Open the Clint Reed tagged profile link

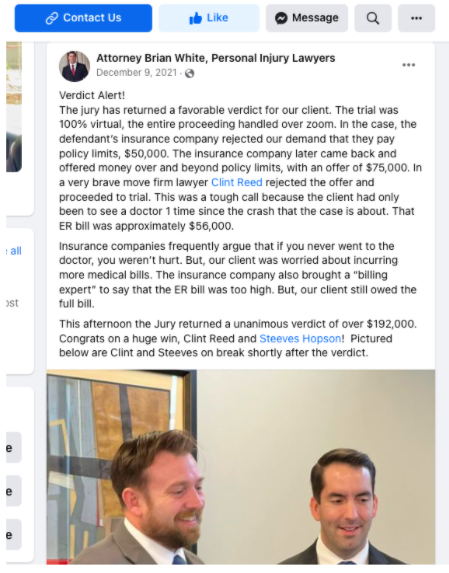pyautogui.click(x=237, y=182)
